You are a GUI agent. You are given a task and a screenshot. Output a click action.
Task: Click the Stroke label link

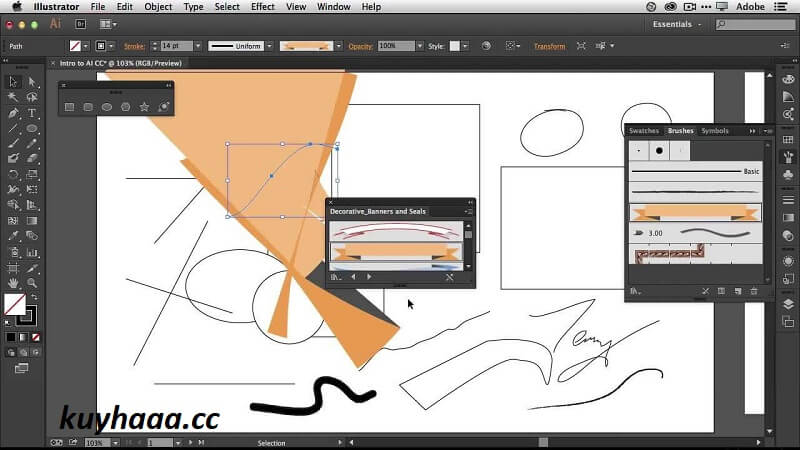pos(134,46)
